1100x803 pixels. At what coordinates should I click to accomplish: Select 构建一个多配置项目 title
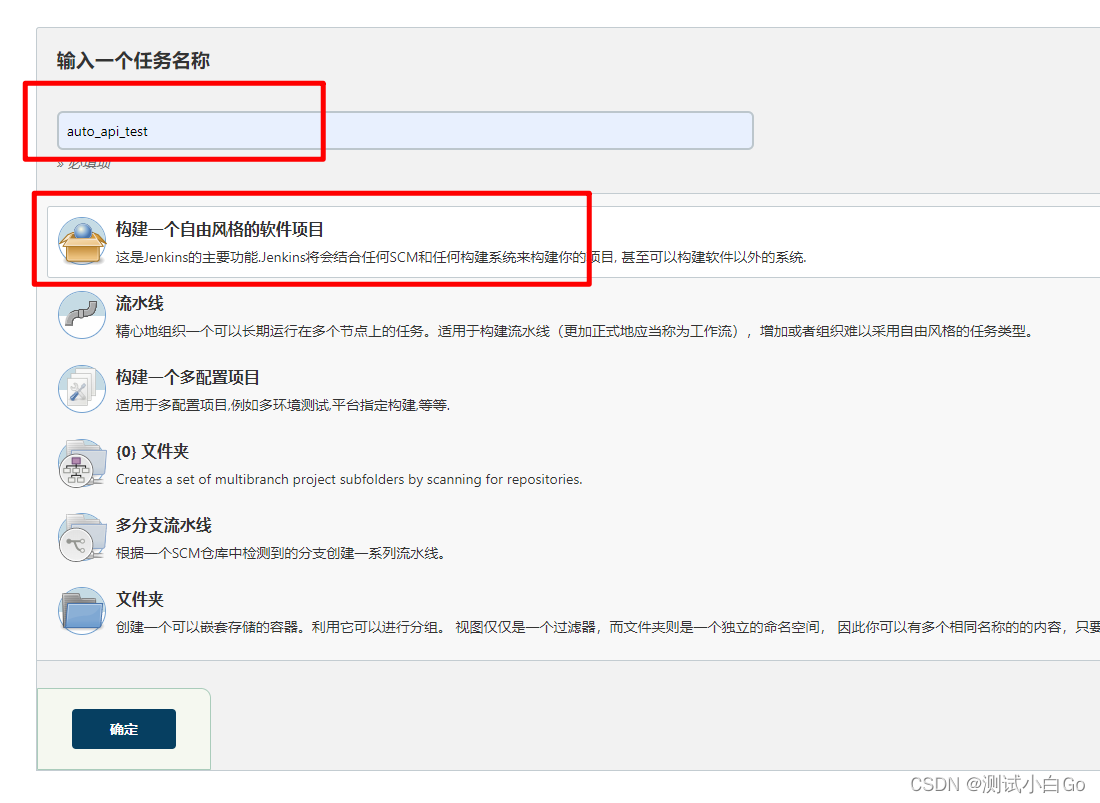(x=188, y=377)
